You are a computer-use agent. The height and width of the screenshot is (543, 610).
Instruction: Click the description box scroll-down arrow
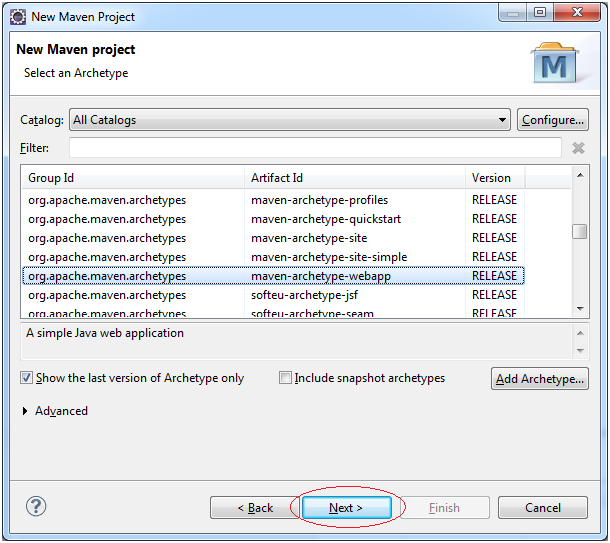tap(580, 350)
